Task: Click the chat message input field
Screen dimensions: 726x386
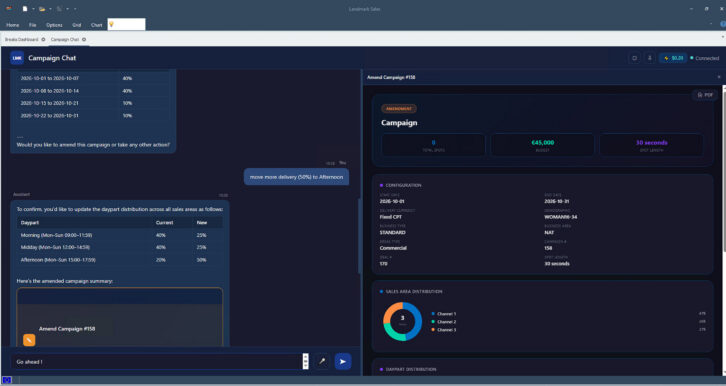Action: pyautogui.click(x=156, y=361)
